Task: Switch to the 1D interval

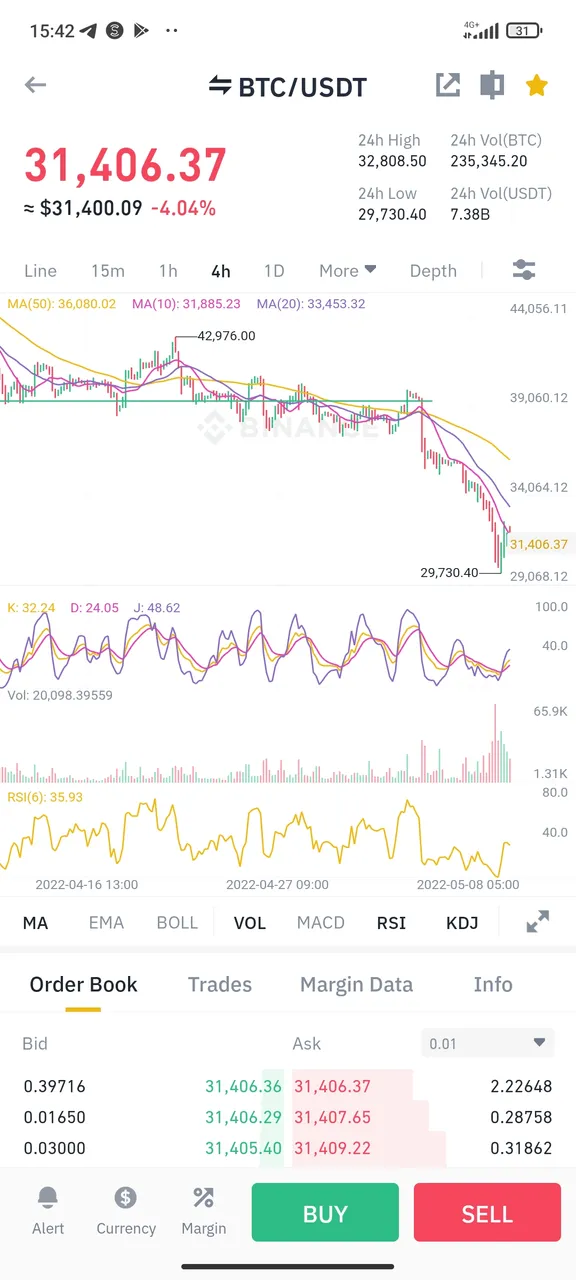Action: (274, 271)
